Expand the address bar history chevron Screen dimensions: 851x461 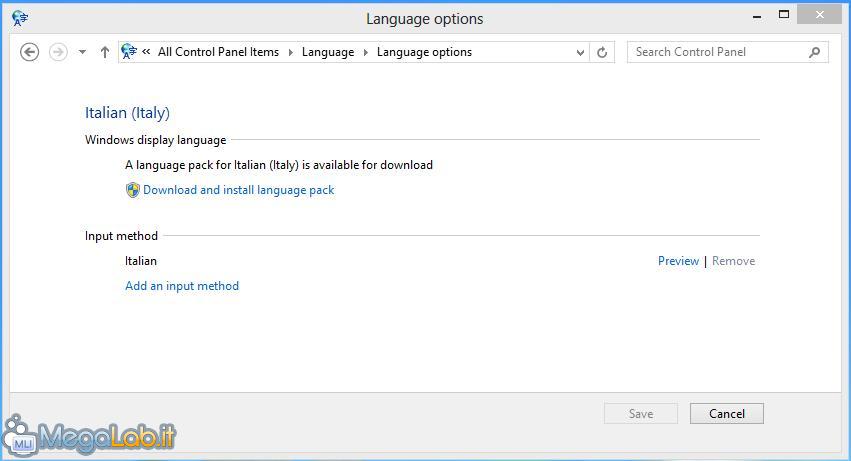pyautogui.click(x=580, y=53)
